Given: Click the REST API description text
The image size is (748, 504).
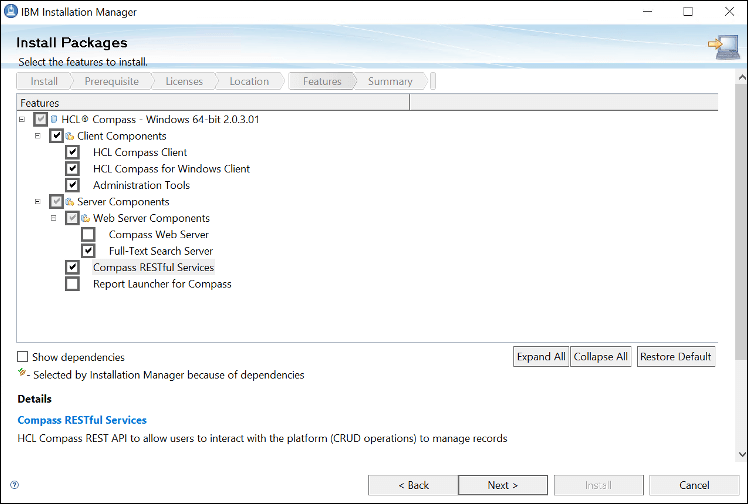Looking at the screenshot, I should pyautogui.click(x=262, y=438).
